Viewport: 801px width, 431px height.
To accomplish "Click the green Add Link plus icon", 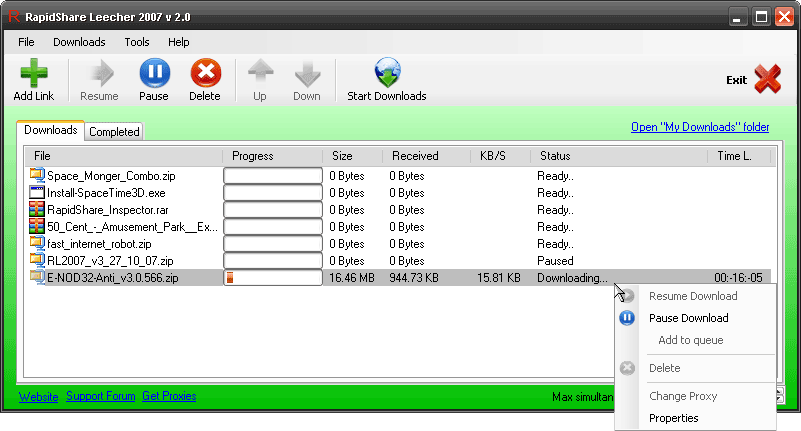I will coord(34,73).
